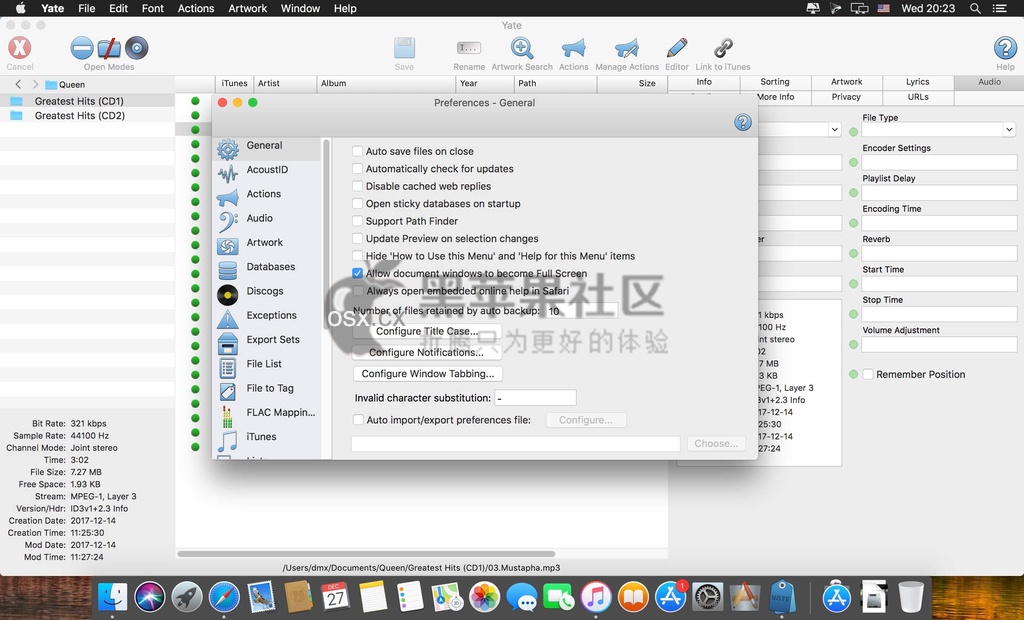Viewport: 1024px width, 620px height.
Task: Click the Album column header
Action: pyautogui.click(x=386, y=84)
